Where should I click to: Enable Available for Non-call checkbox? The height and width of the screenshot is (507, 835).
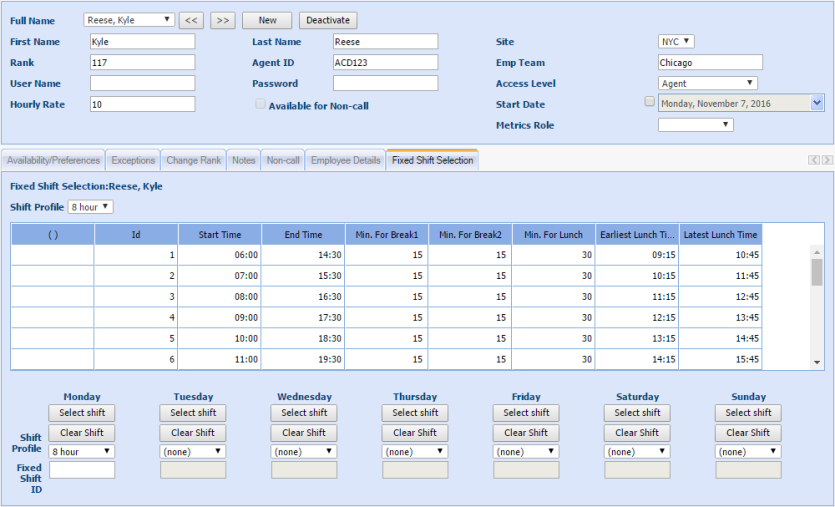point(260,105)
